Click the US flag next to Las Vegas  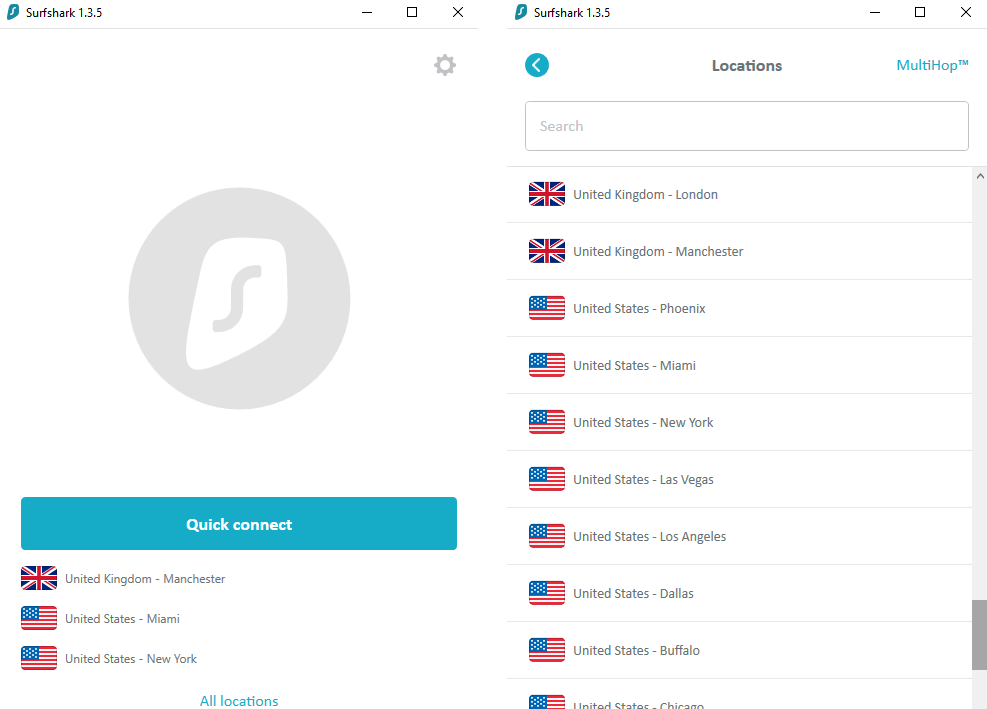point(547,479)
